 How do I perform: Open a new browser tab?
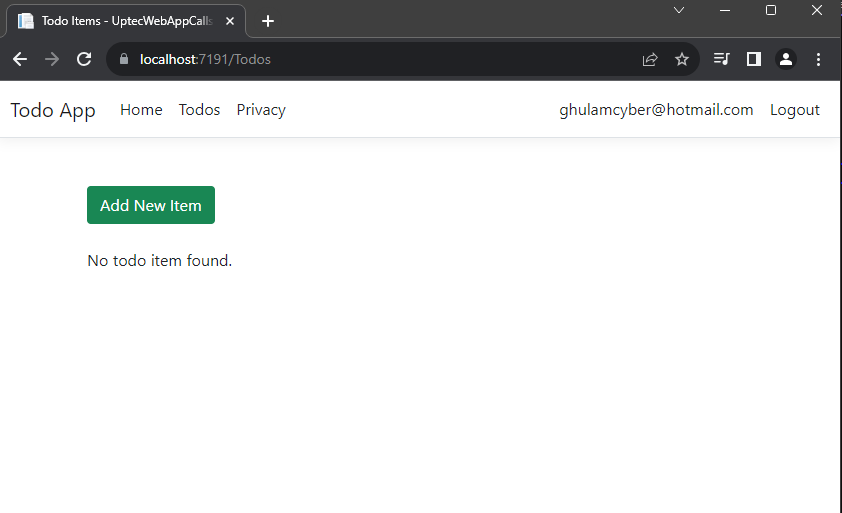tap(267, 21)
